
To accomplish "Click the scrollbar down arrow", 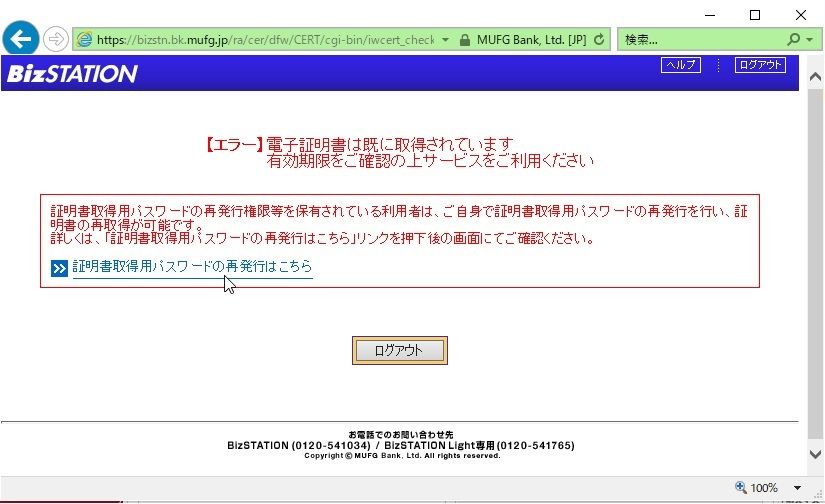I will click(x=815, y=454).
